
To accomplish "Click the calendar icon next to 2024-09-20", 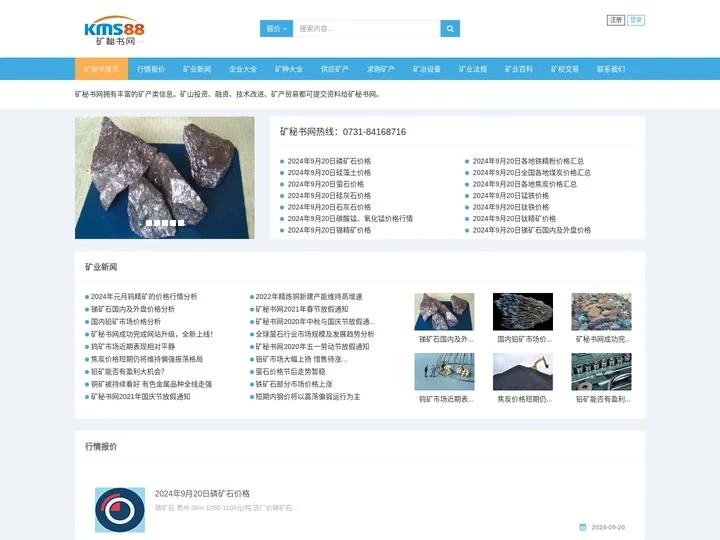I will pyautogui.click(x=583, y=527).
